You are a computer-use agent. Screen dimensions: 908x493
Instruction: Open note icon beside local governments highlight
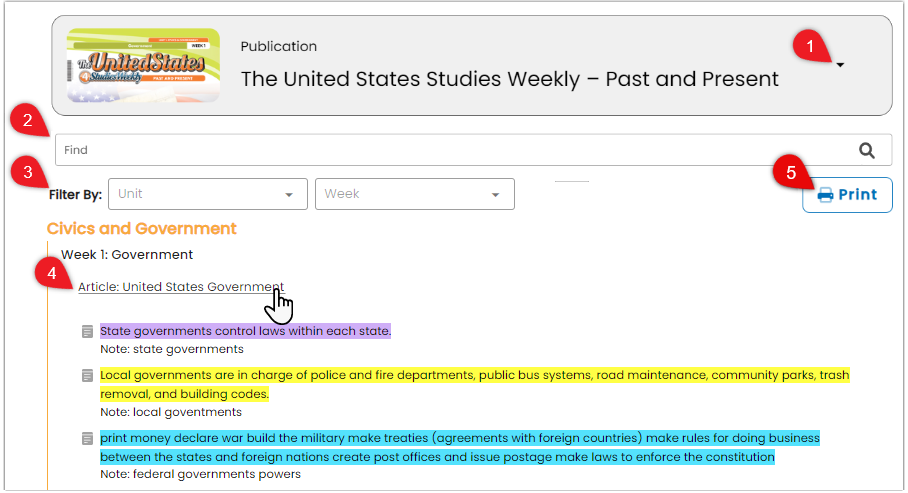pos(87,375)
